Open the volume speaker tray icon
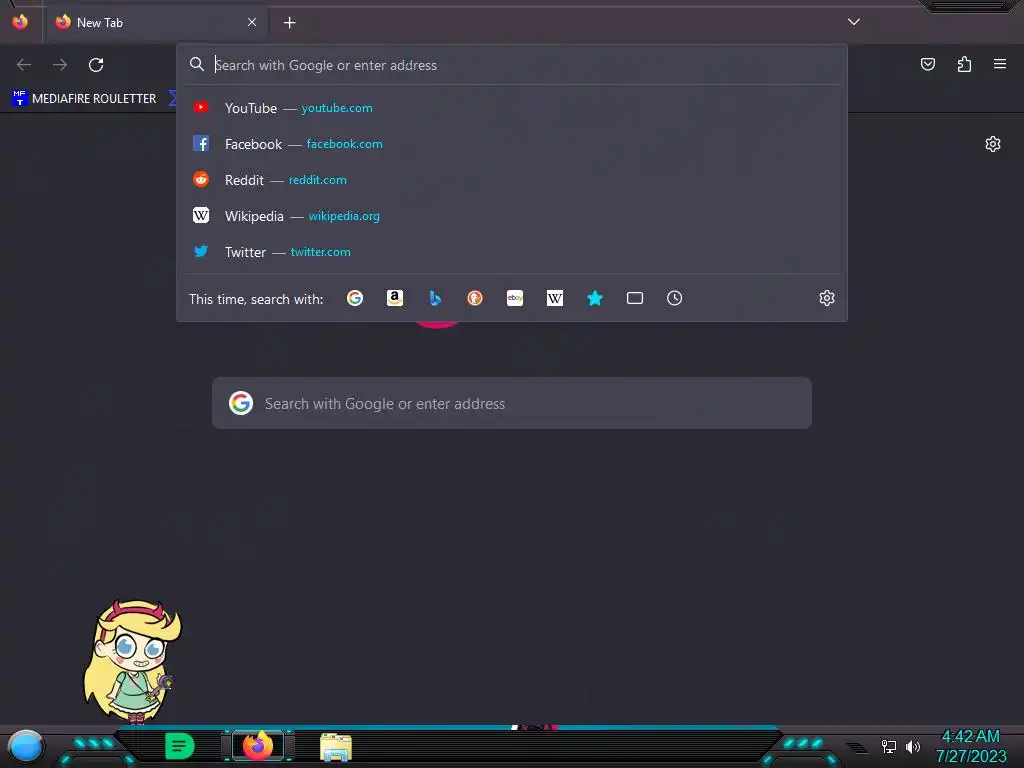This screenshot has height=768, width=1024. 913,746
